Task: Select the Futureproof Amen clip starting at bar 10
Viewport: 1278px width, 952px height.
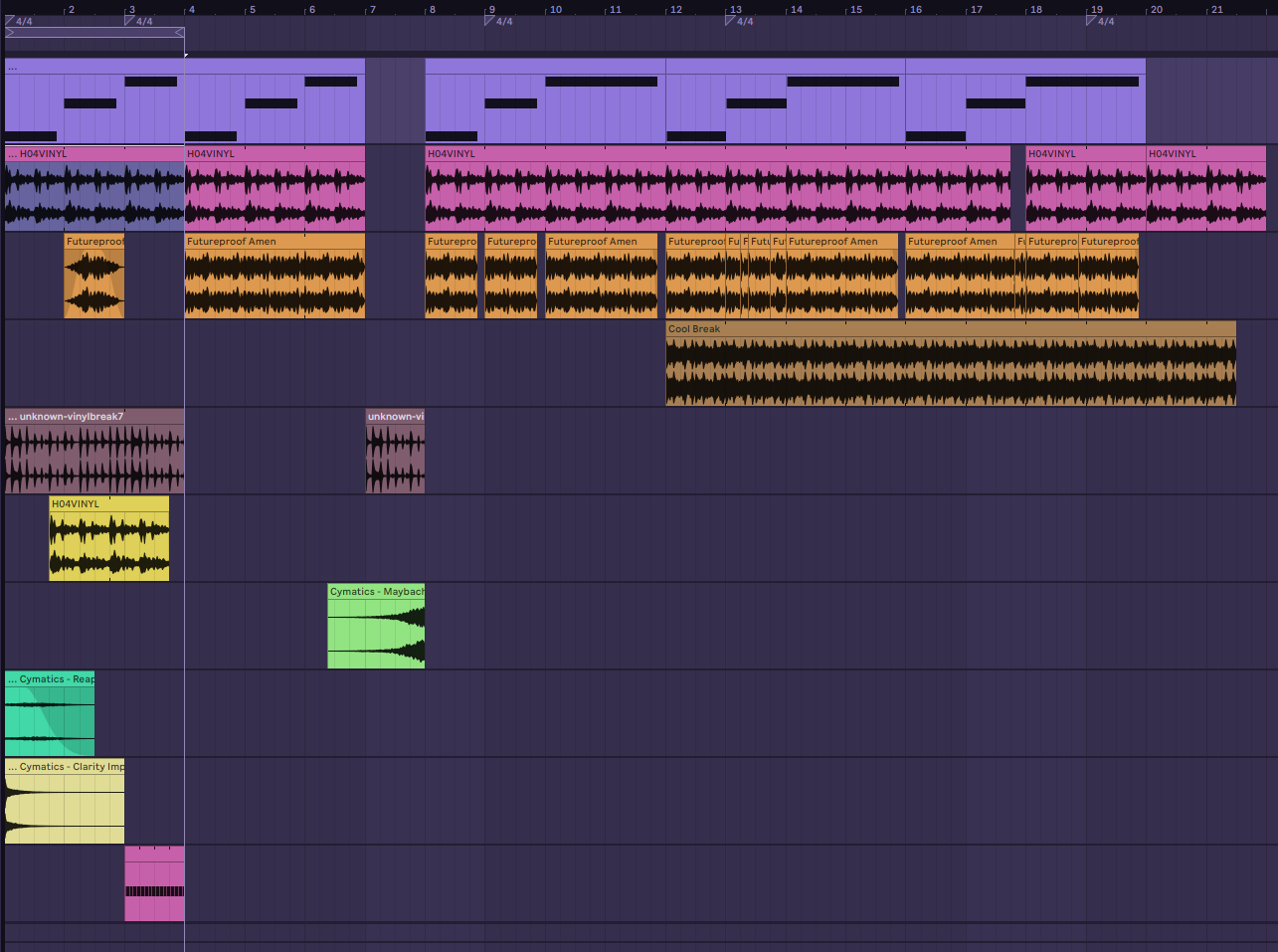Action: (602, 276)
